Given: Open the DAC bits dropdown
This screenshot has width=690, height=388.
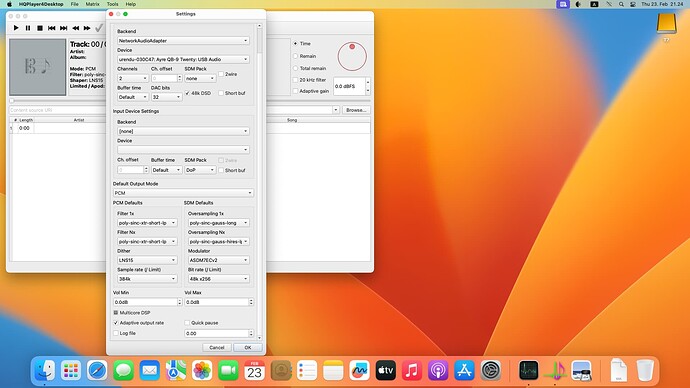Looking at the screenshot, I should (166, 97).
